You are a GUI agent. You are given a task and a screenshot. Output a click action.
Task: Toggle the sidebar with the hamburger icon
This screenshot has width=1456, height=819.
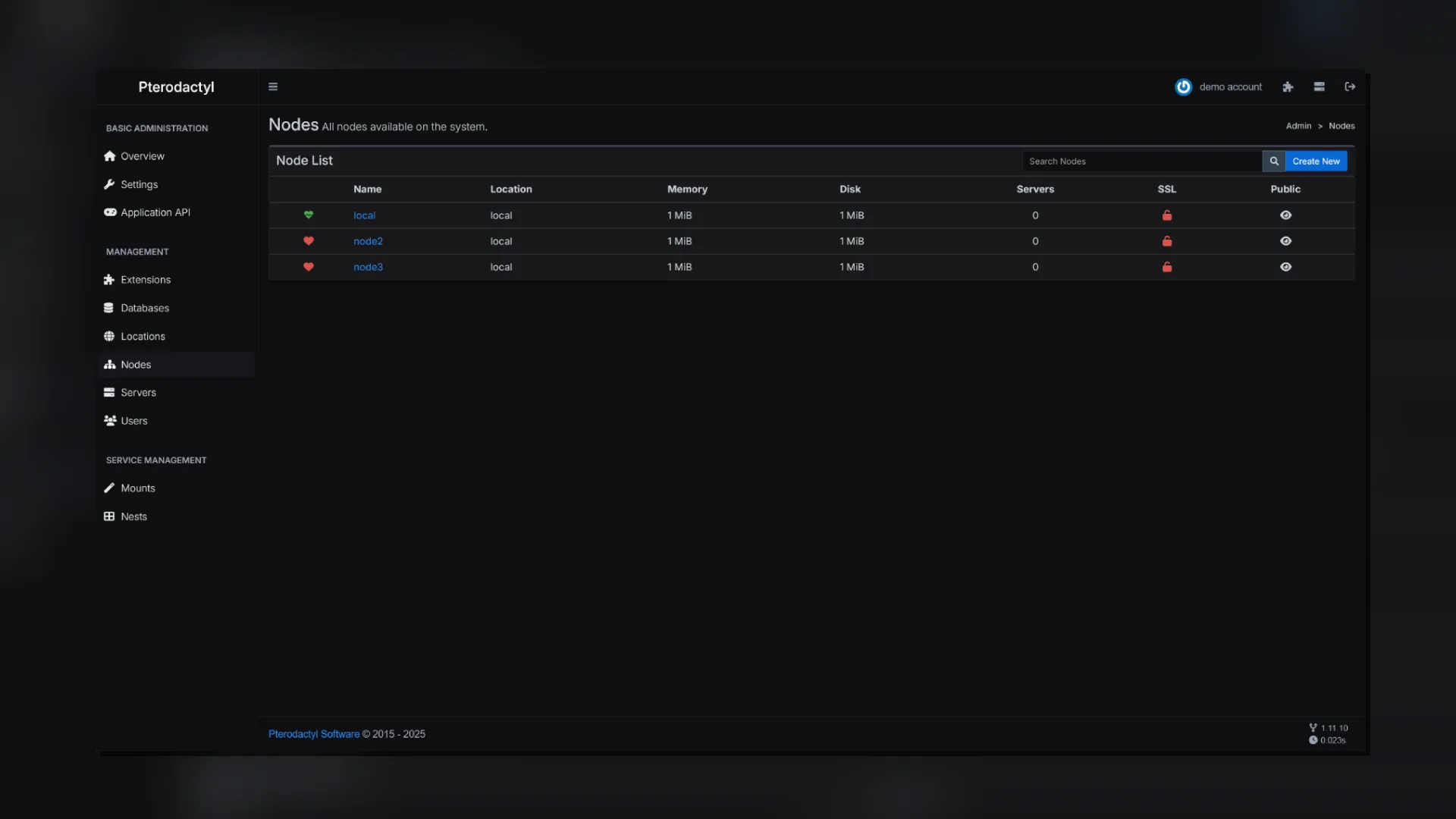[273, 86]
